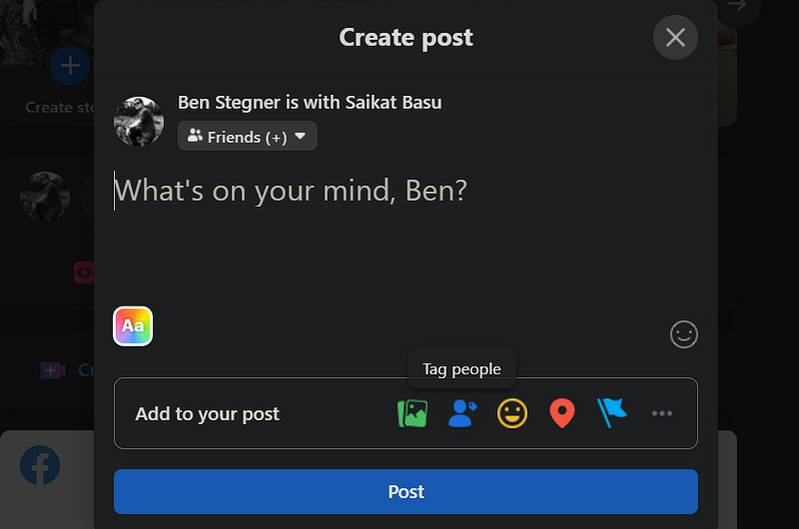Open more post options ellipsis

[662, 413]
